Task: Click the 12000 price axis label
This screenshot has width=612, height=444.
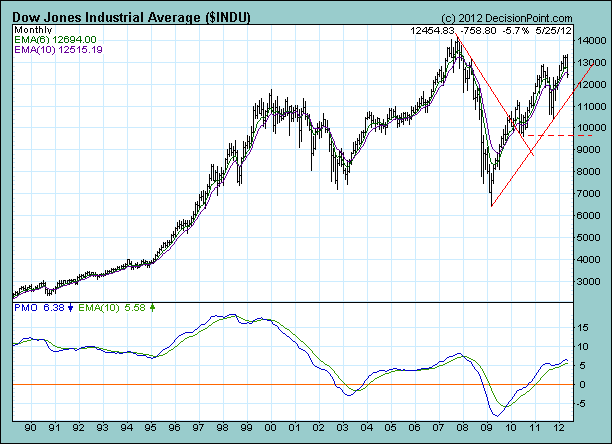Action: point(590,84)
